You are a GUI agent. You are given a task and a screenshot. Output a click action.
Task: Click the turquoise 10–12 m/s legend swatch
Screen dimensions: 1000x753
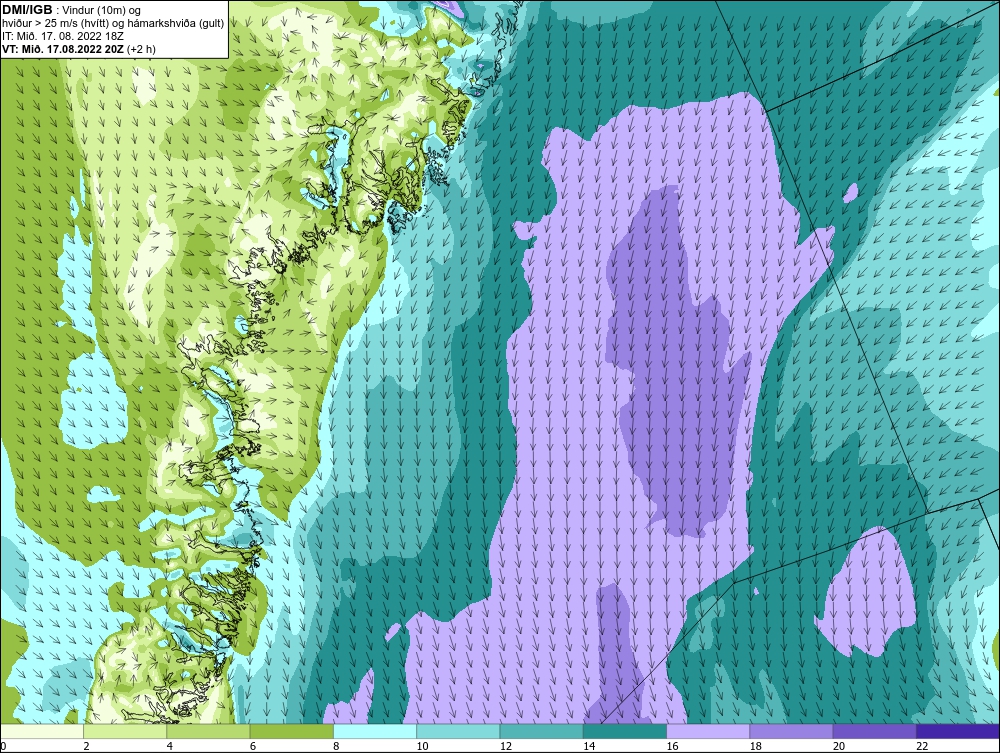pos(458,731)
